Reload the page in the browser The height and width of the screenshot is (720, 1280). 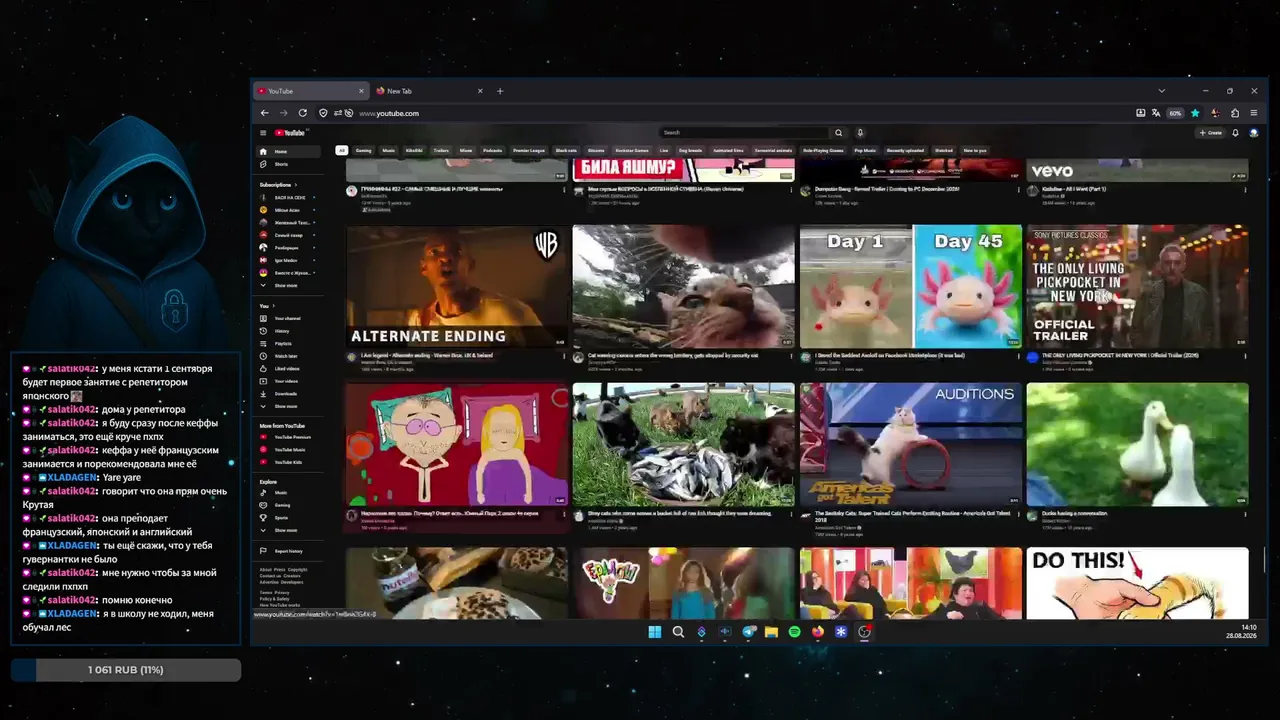coord(302,113)
